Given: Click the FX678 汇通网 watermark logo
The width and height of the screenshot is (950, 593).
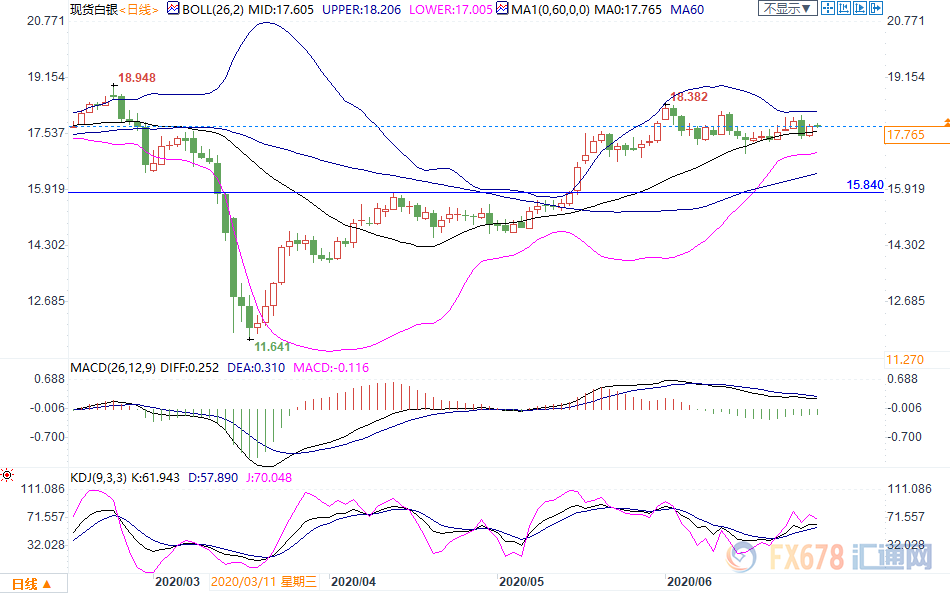Looking at the screenshot, I should tap(855, 557).
